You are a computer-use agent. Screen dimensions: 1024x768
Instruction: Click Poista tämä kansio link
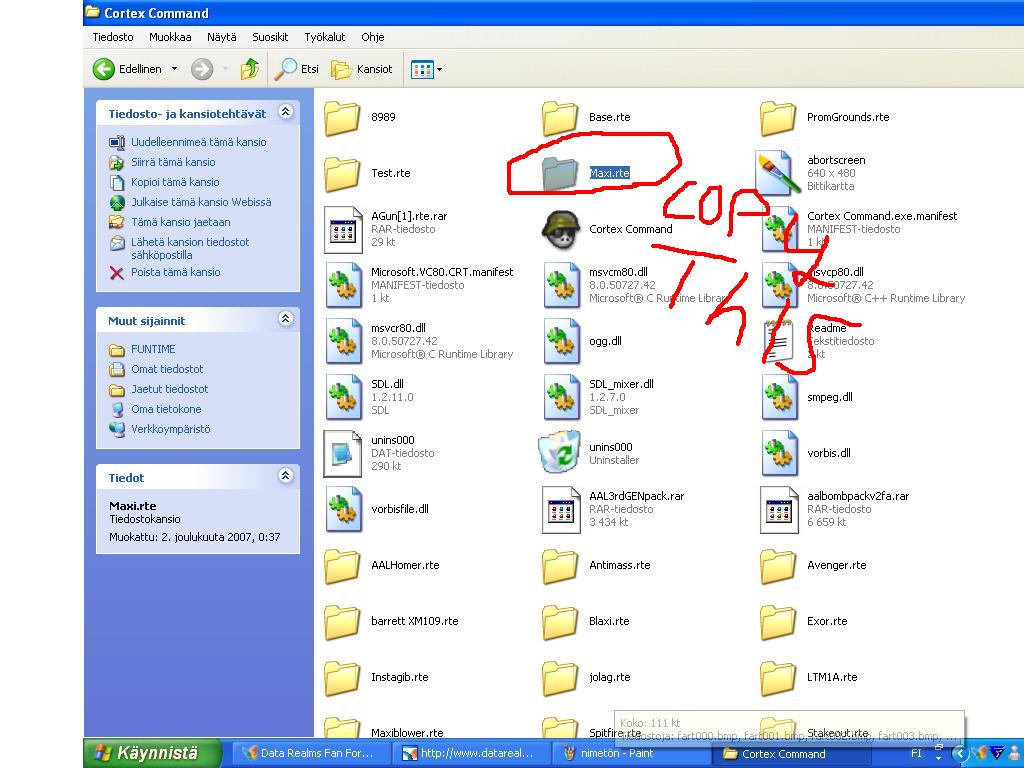pyautogui.click(x=175, y=272)
